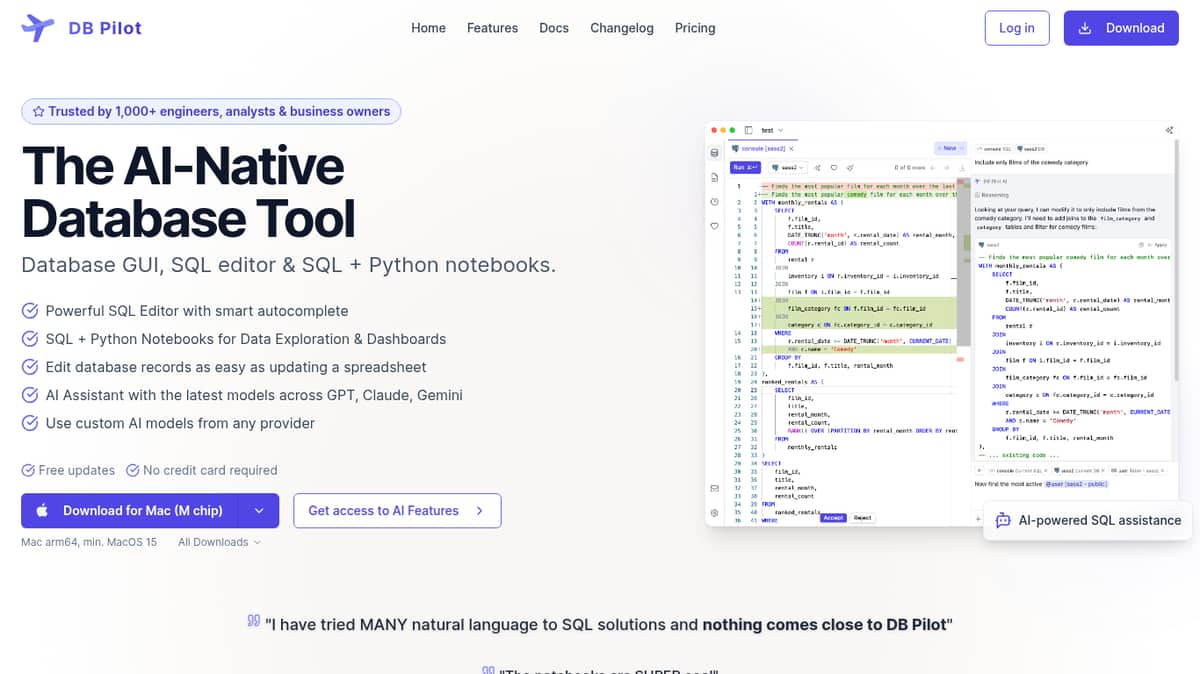View the Changelog page
The image size is (1200, 674).
(622, 28)
